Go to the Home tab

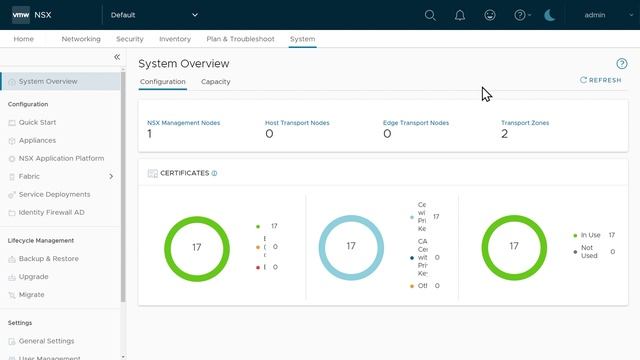24,39
